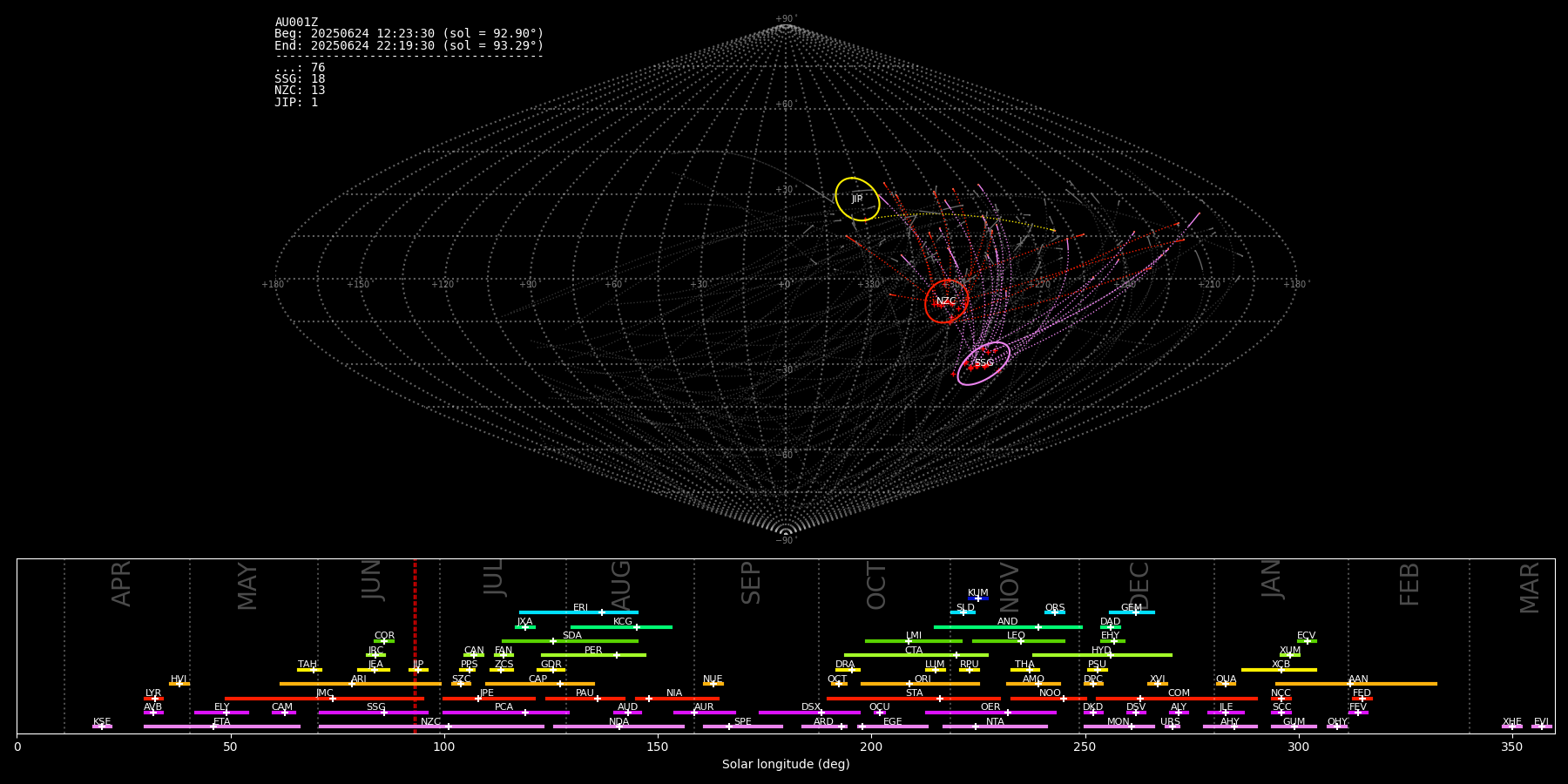Image resolution: width=1568 pixels, height=784 pixels.
Task: Click the orange ORI shower bar
Action: [x=920, y=684]
